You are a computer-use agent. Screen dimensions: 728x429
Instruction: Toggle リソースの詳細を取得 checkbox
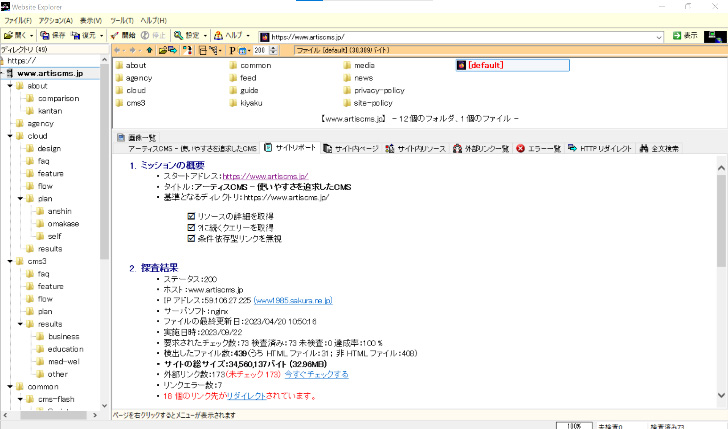(x=191, y=216)
